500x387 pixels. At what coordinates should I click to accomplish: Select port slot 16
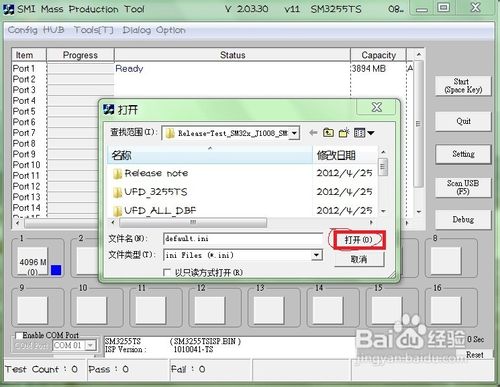[x=446, y=310]
